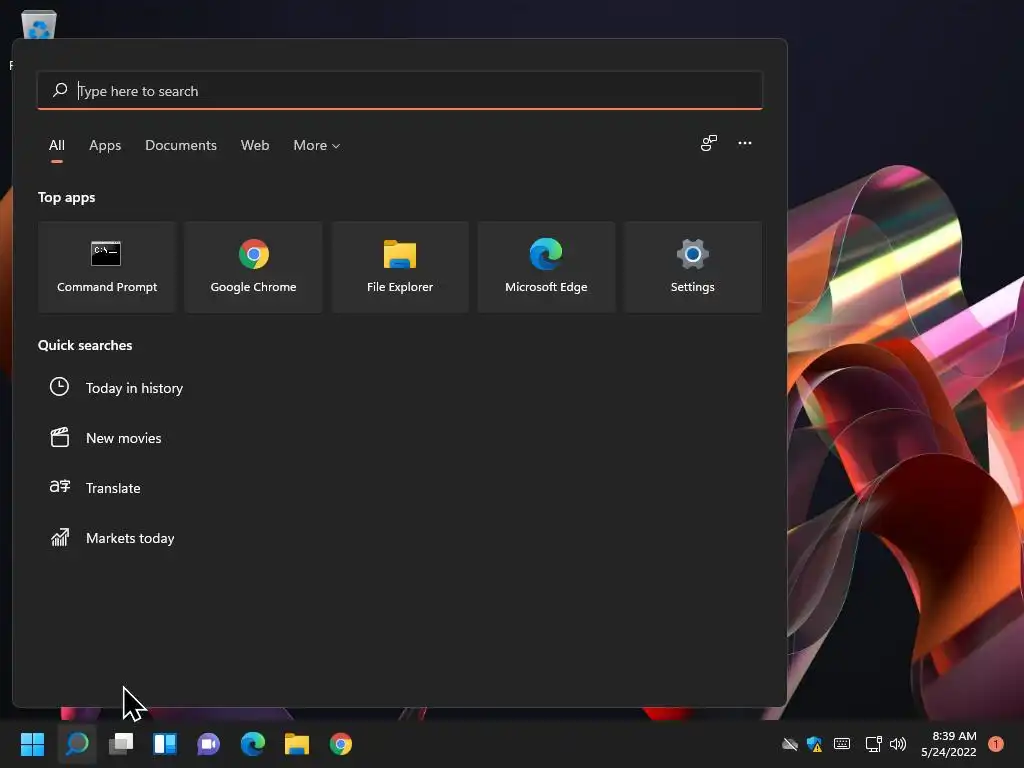1024x768 pixels.
Task: Click the chart icon beside Markets today
Action: coord(59,537)
